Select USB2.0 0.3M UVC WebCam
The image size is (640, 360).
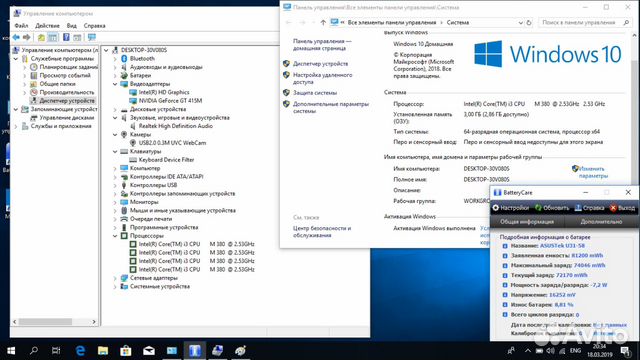(172, 143)
